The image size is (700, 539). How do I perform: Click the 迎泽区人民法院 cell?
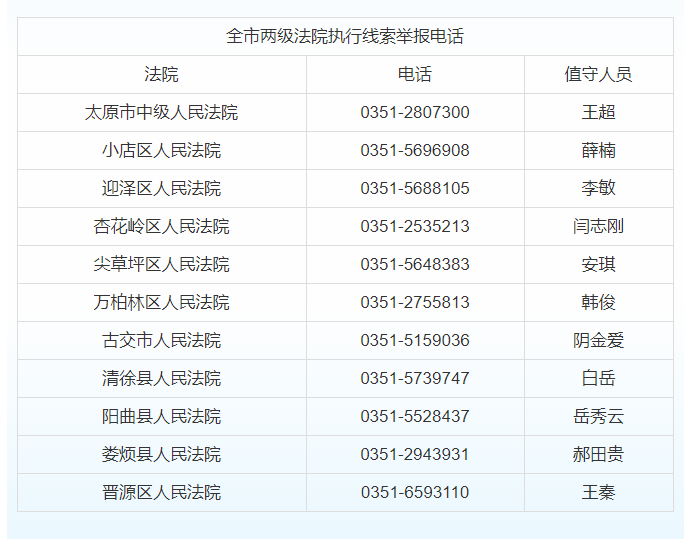(x=162, y=188)
